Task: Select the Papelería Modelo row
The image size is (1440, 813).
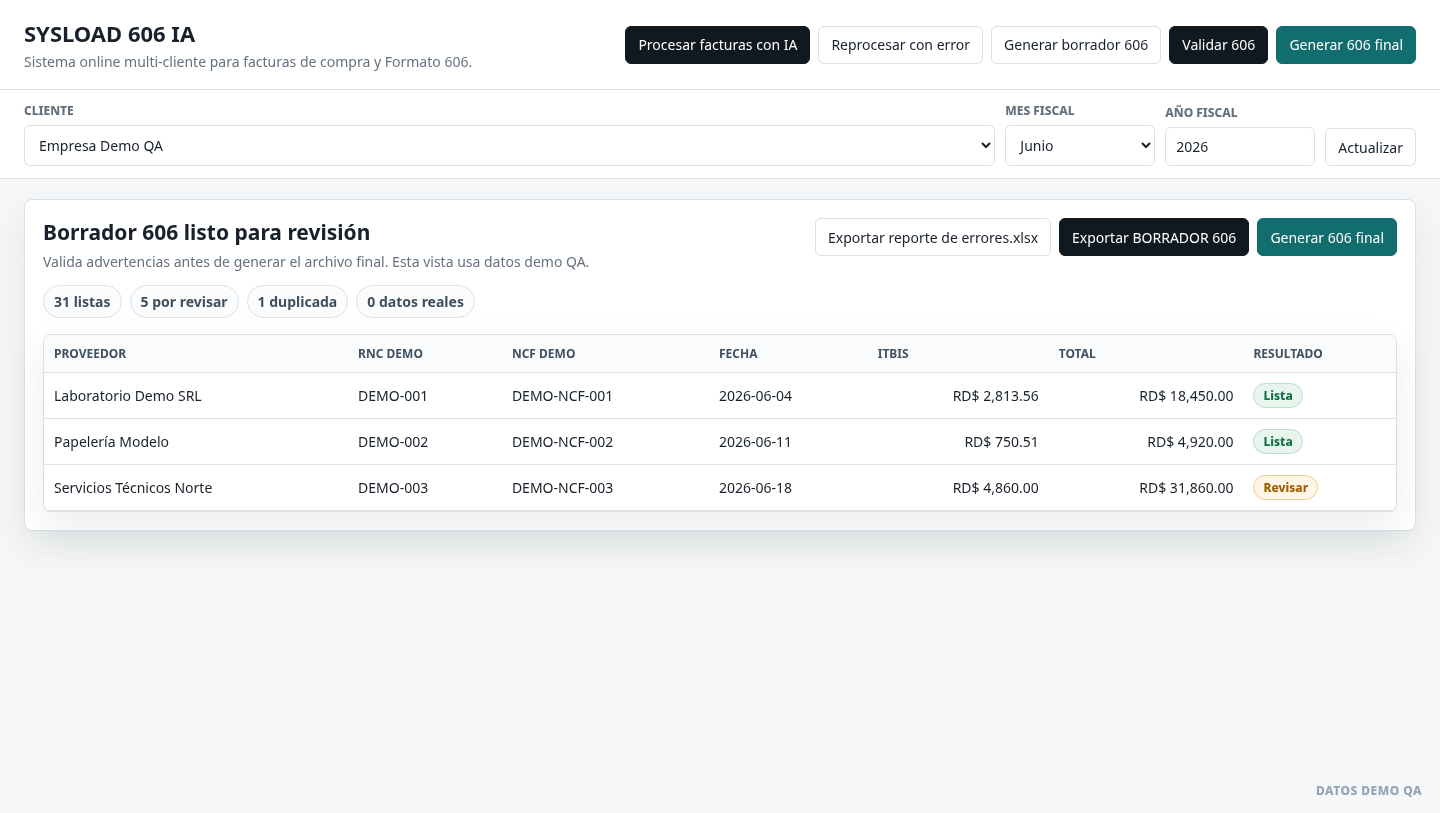Action: pos(720,442)
